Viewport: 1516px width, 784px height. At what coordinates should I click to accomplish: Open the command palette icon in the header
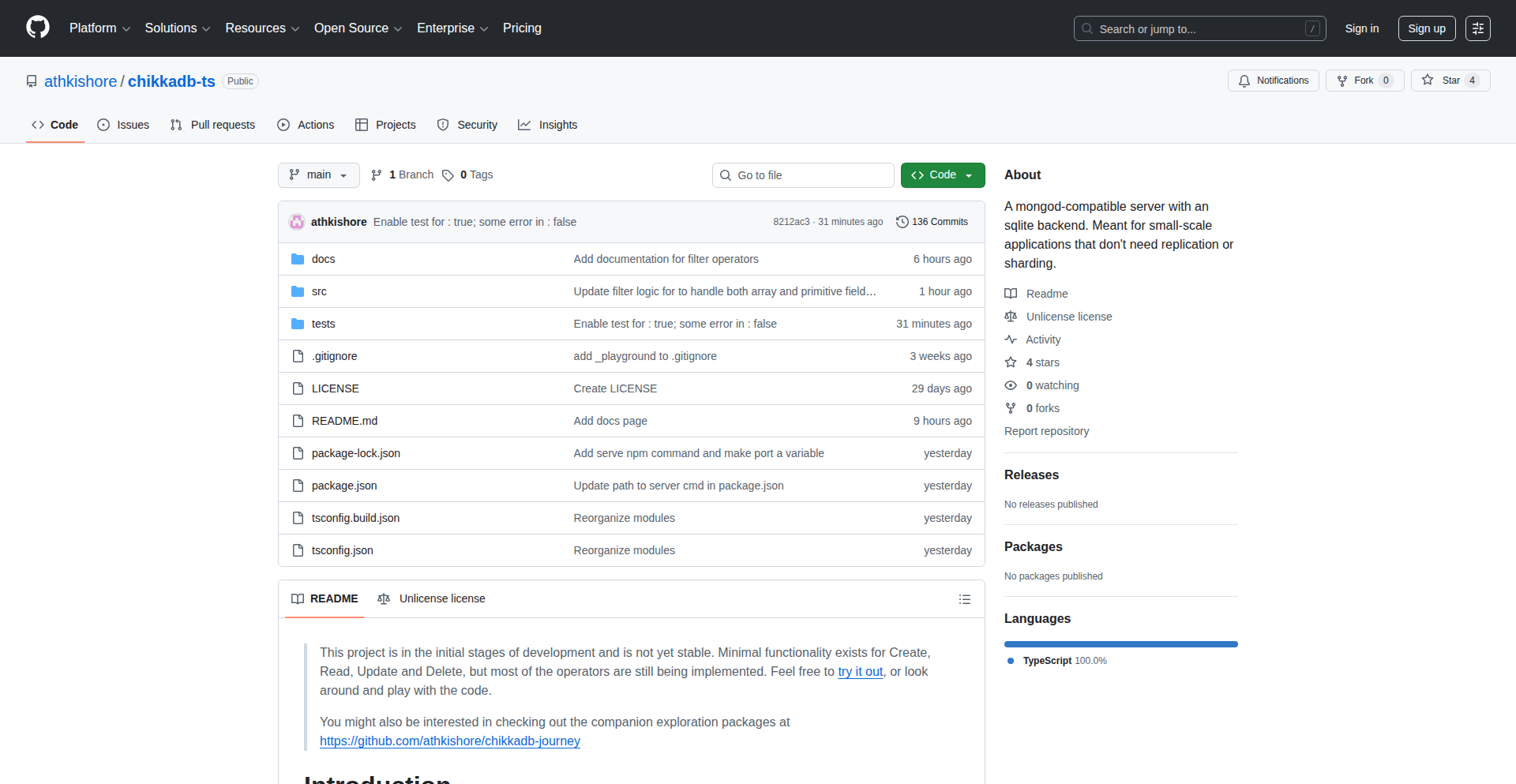(1478, 28)
